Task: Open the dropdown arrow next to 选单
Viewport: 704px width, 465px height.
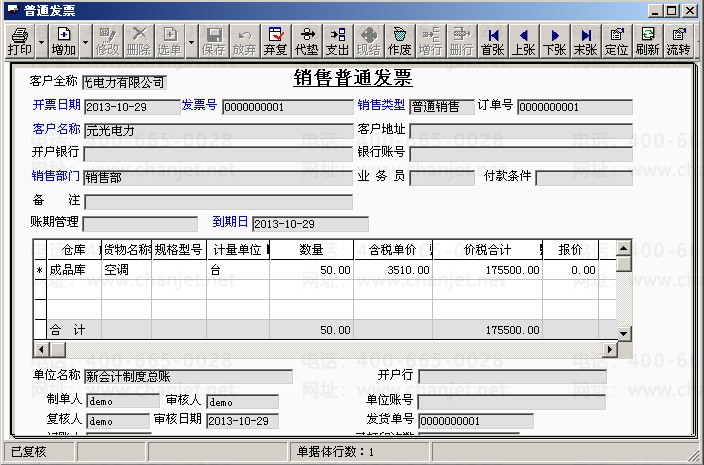Action: click(x=191, y=41)
